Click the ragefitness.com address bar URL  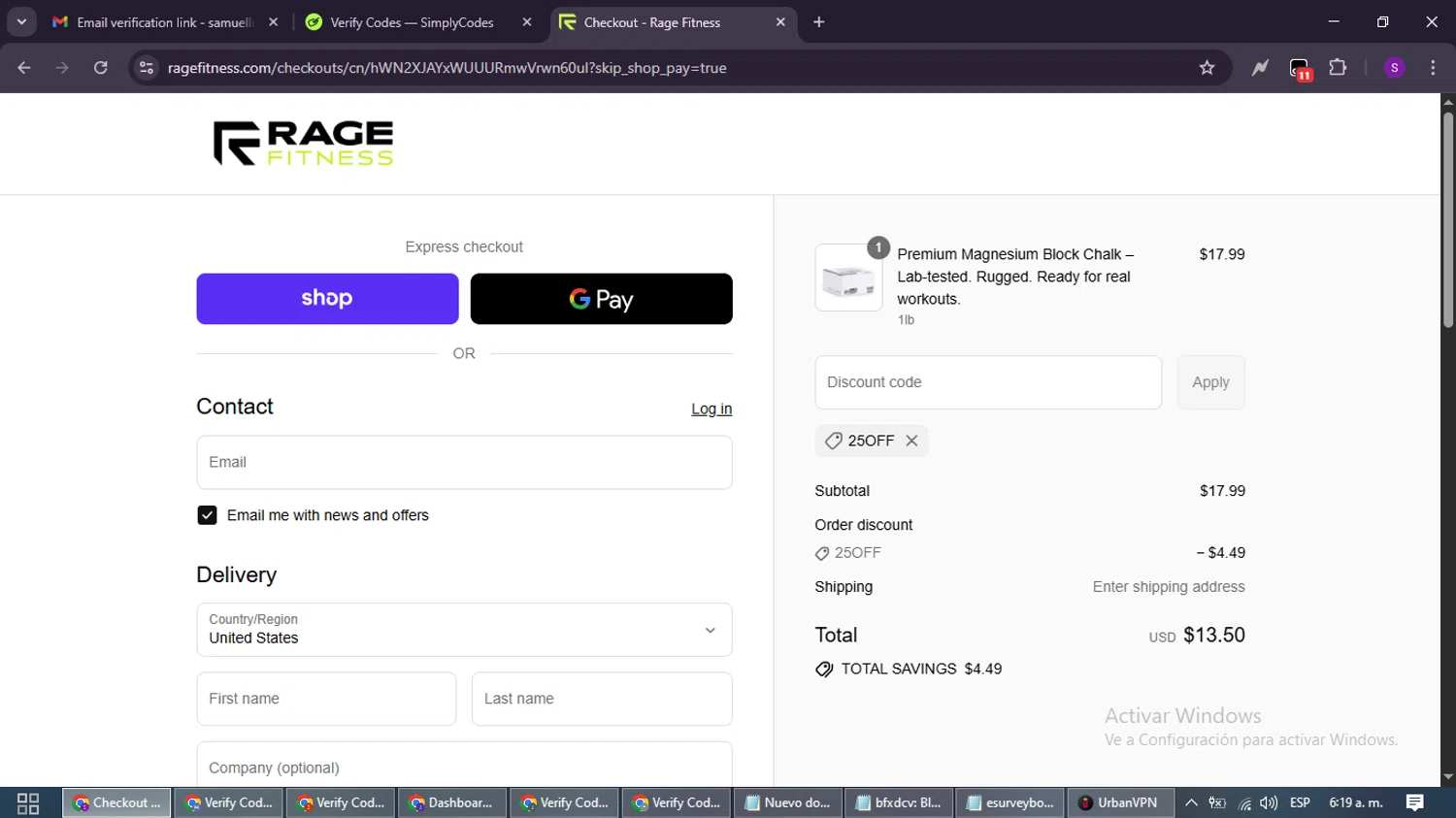pyautogui.click(x=447, y=68)
